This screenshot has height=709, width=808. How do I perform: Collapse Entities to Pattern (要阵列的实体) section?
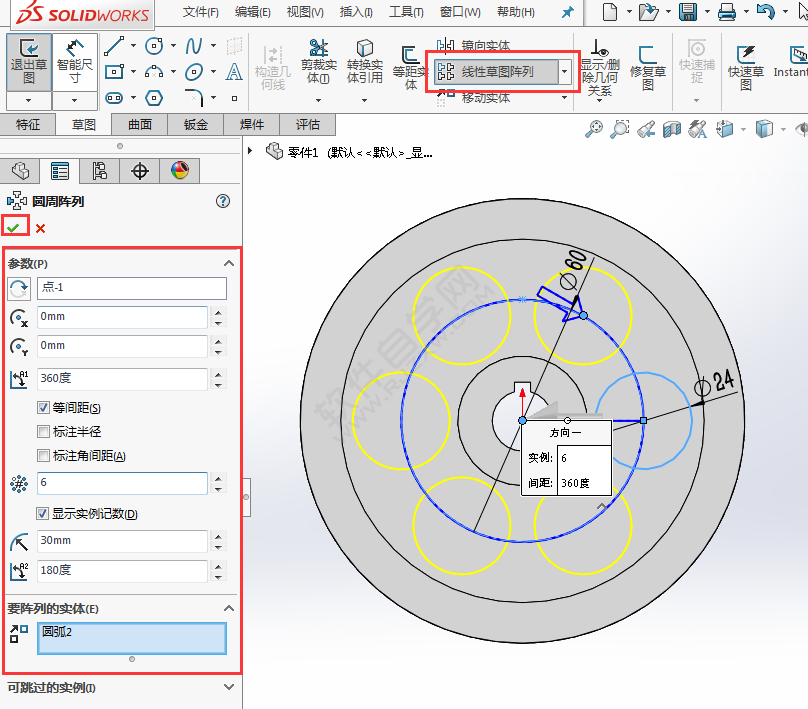[229, 608]
